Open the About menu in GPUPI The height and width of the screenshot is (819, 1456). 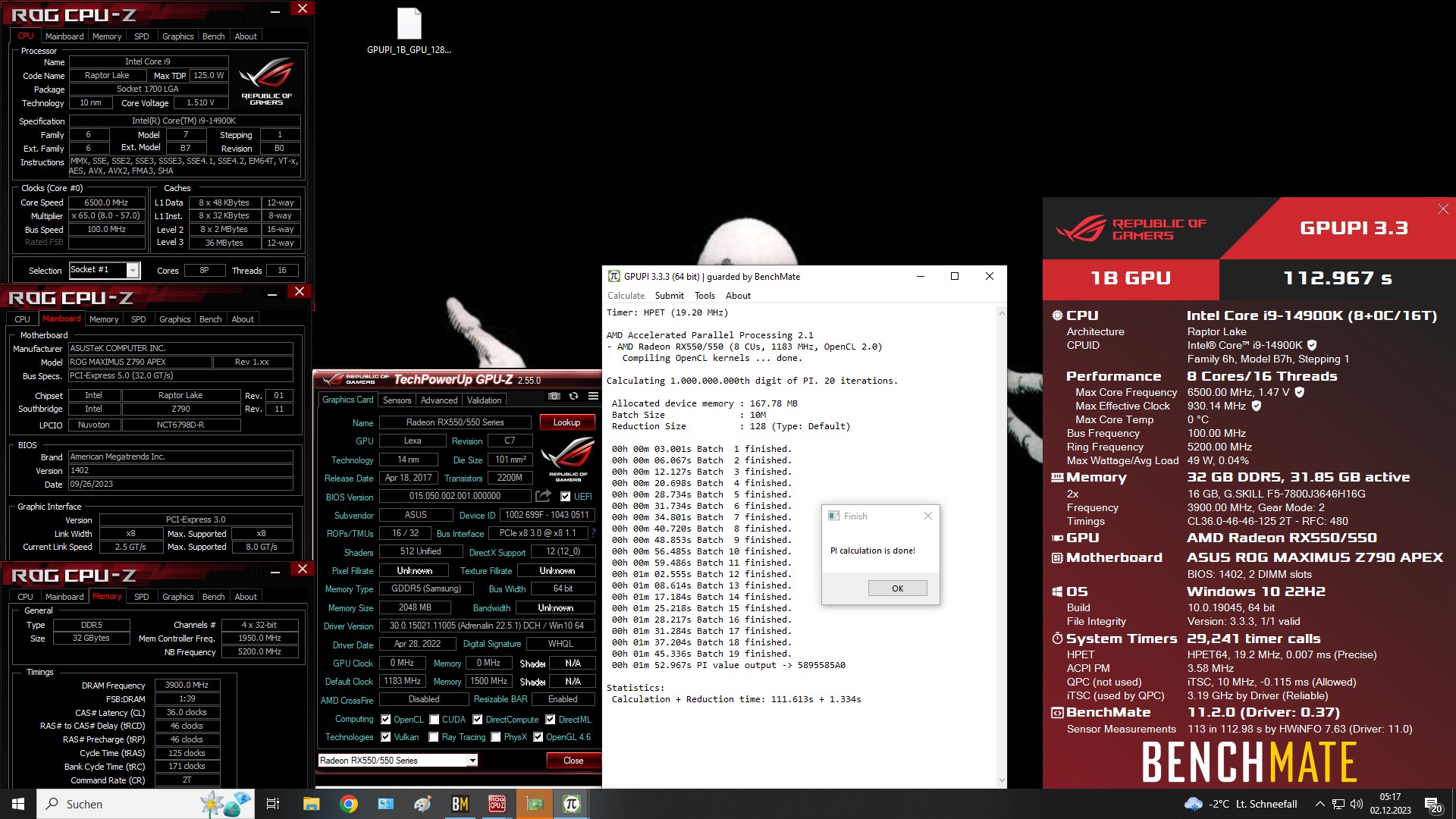738,296
